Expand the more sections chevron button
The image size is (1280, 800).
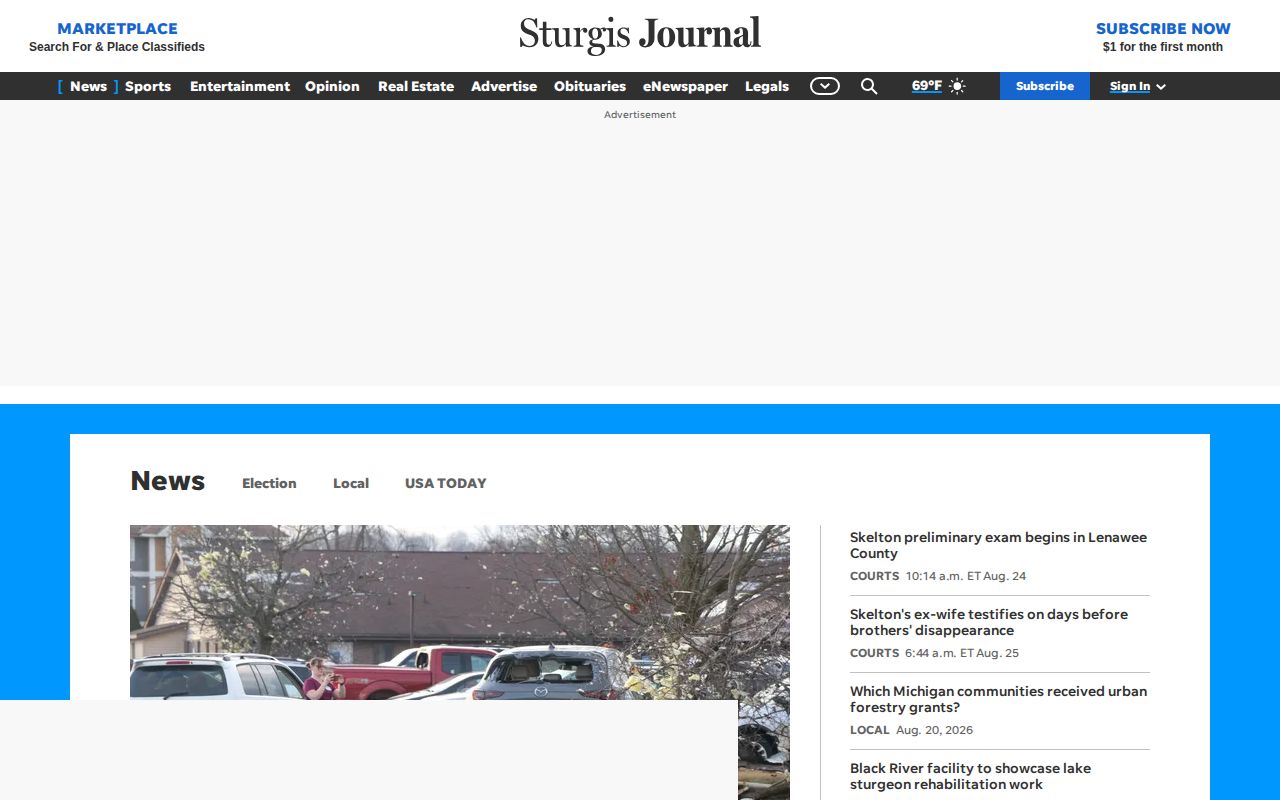[x=825, y=86]
